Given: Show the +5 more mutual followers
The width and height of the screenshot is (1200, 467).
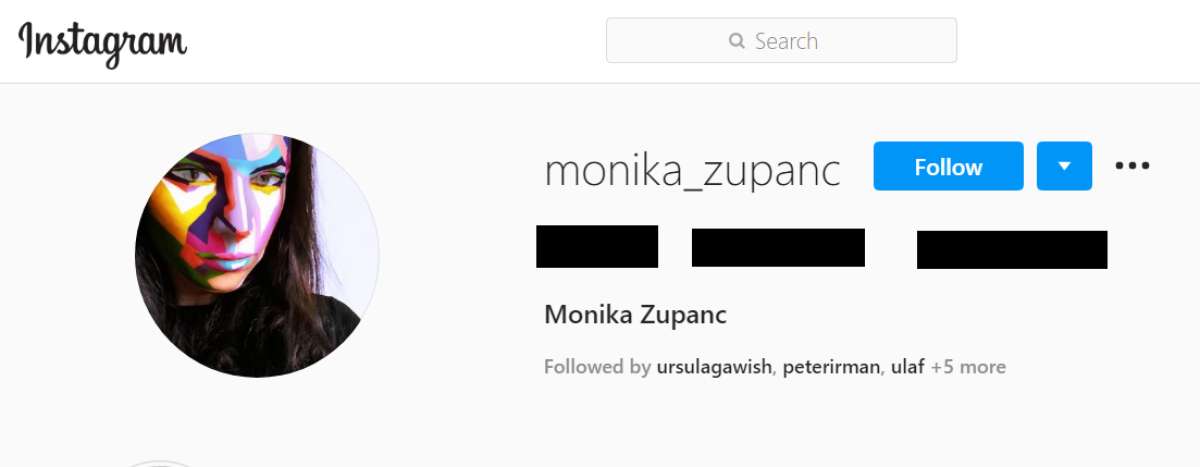Looking at the screenshot, I should pos(968,367).
